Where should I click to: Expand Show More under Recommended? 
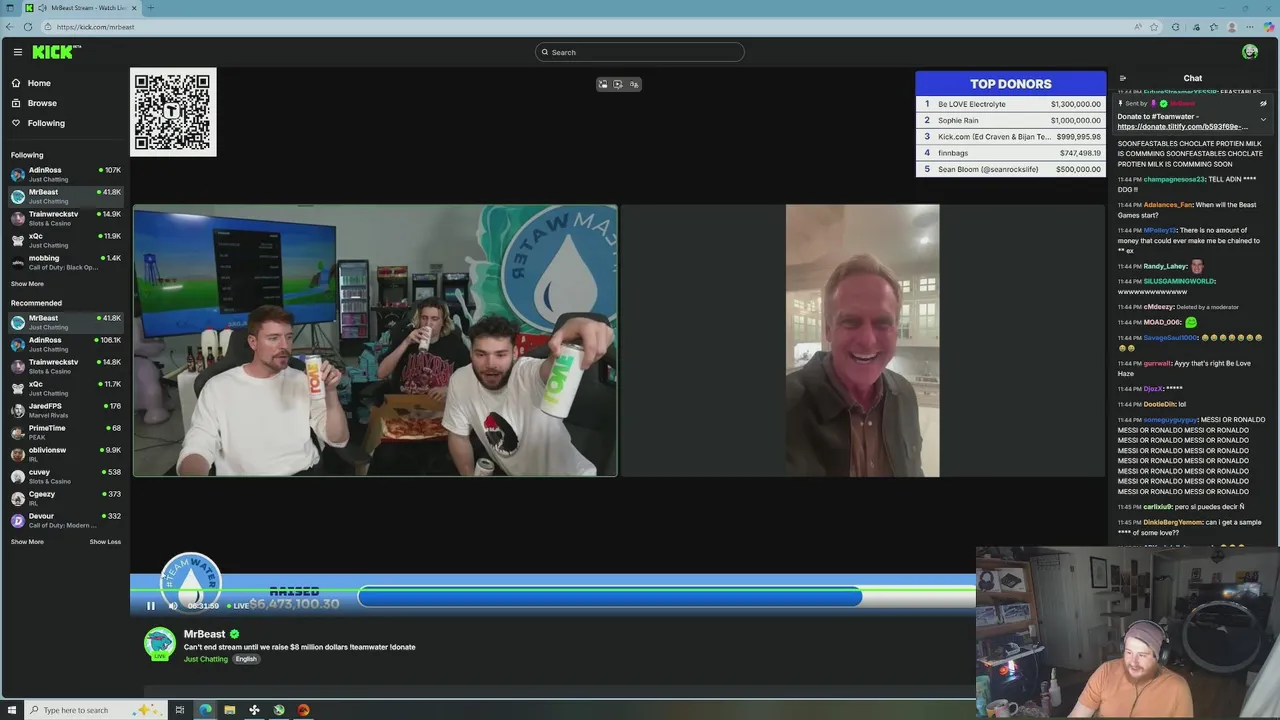click(x=27, y=542)
